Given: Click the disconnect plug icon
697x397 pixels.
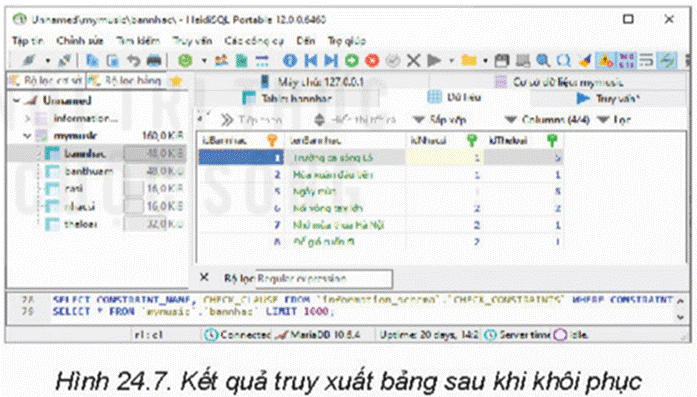Looking at the screenshot, I should click(x=64, y=60).
